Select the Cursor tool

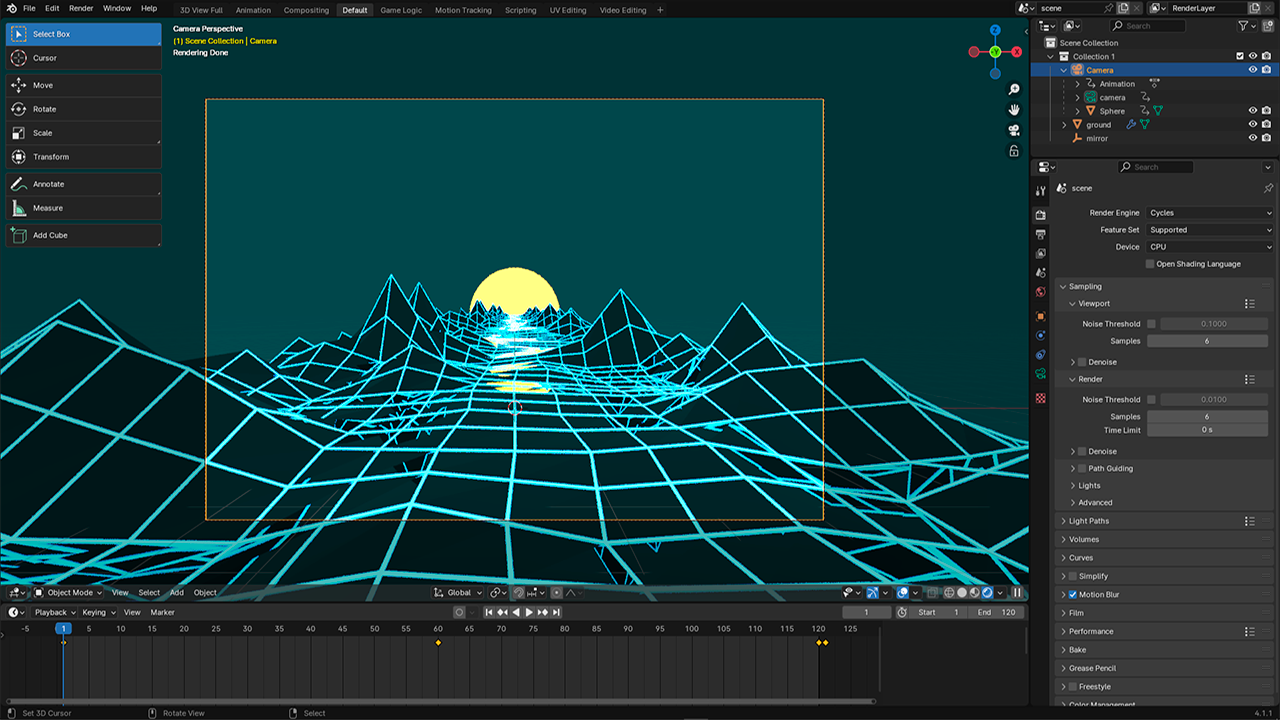(x=83, y=58)
